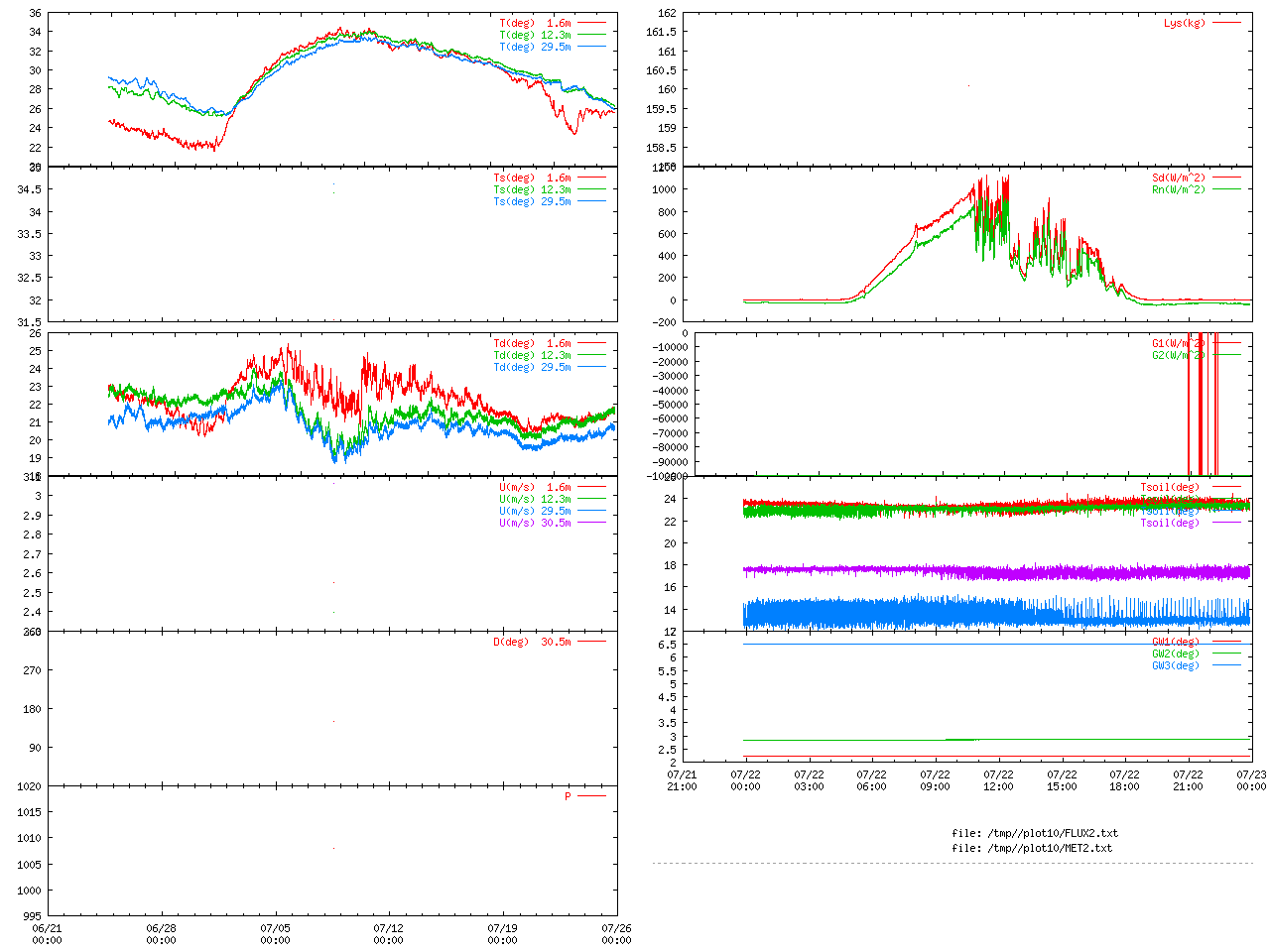Select the magenta U(m/s) 30.5m legend entry

(x=535, y=523)
